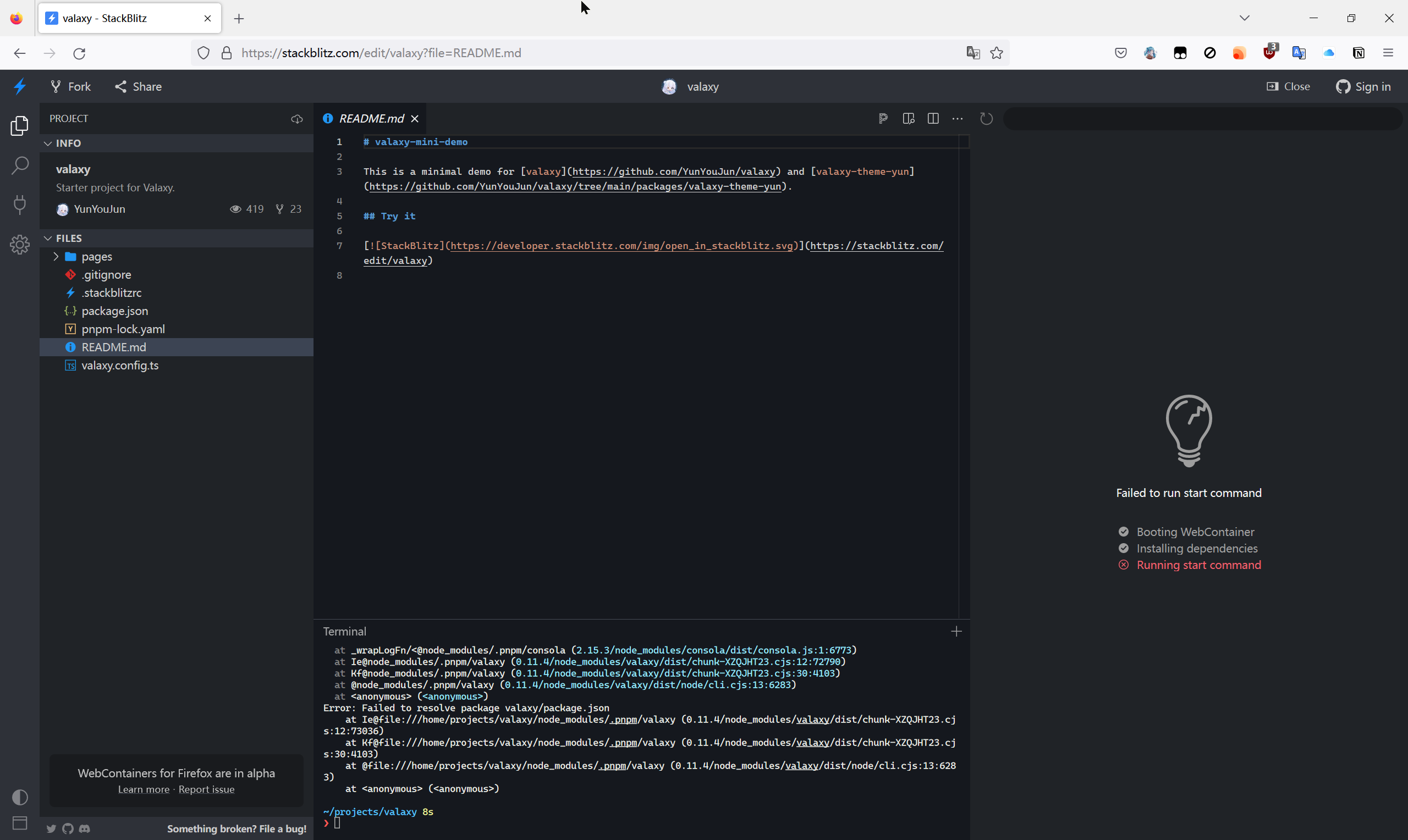Open valaxy.config.ts in file tree
Image resolution: width=1408 pixels, height=840 pixels.
(x=119, y=365)
